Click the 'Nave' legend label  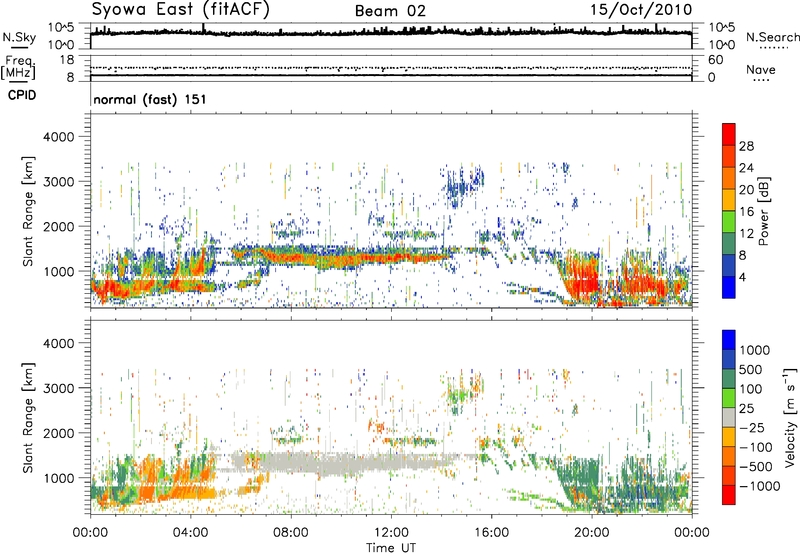(x=761, y=69)
